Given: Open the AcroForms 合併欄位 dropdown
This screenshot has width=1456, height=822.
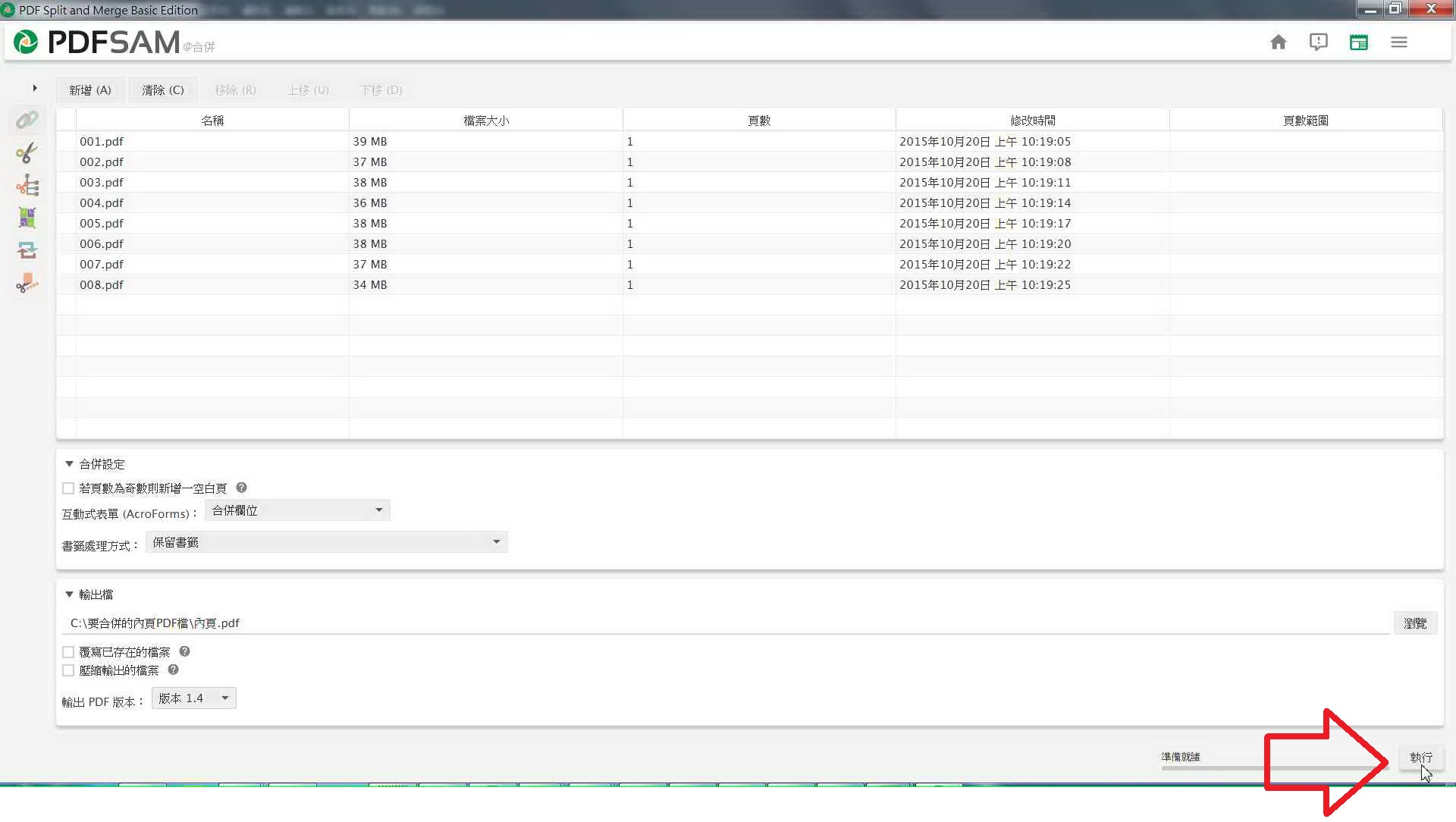Looking at the screenshot, I should click(297, 510).
